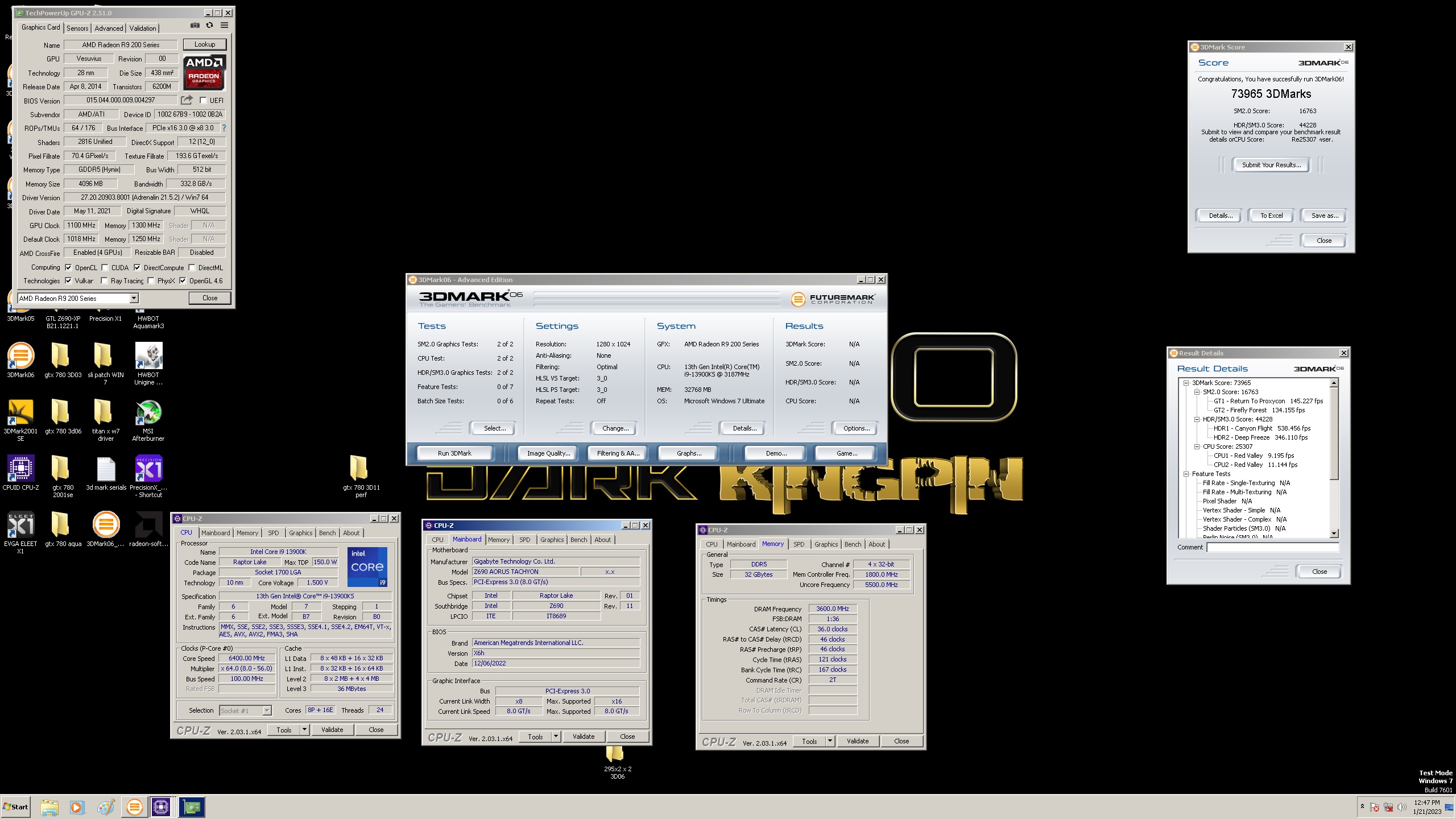This screenshot has width=1456, height=819.
Task: Switch to the Bench tab in the left CPU-Z window
Action: [327, 533]
